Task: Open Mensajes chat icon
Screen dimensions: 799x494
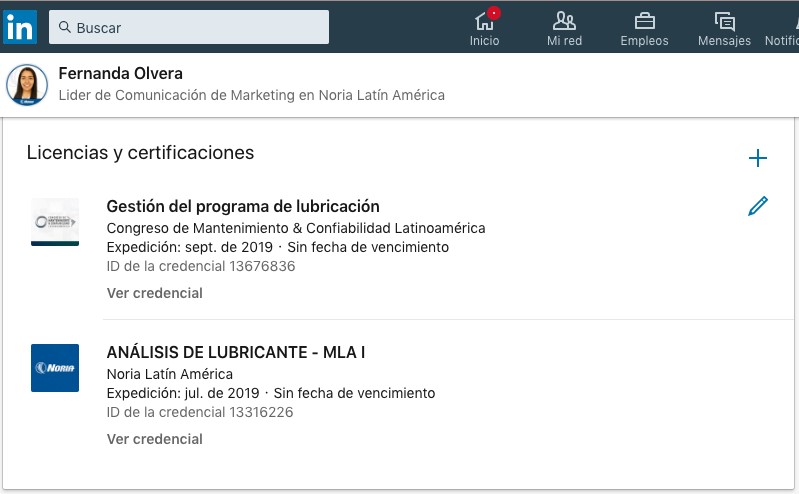Action: (724, 22)
